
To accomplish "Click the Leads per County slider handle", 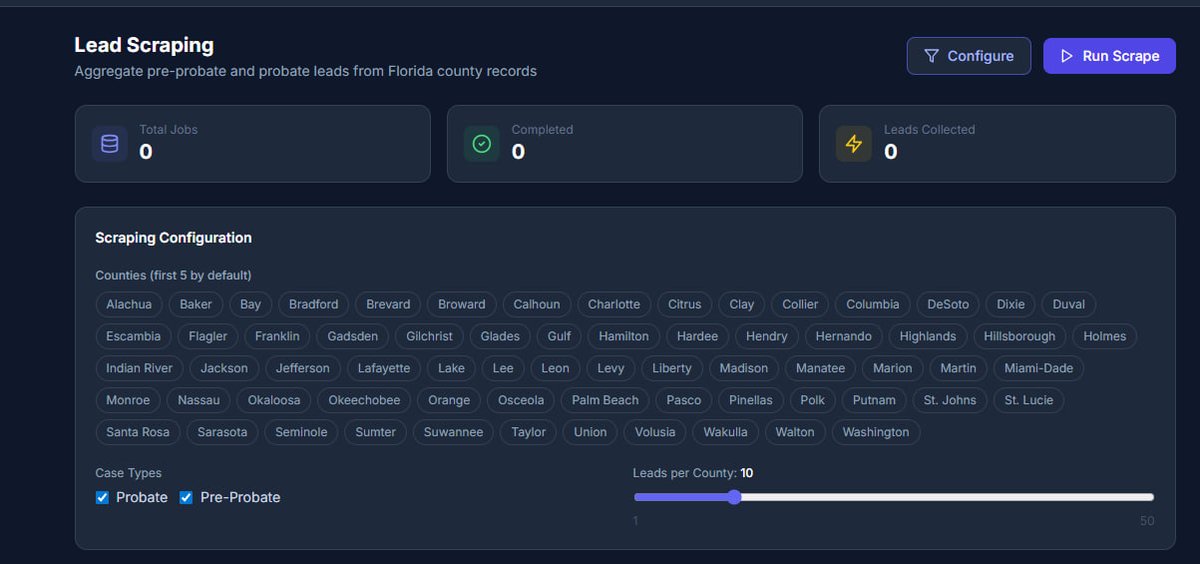I will (x=734, y=497).
